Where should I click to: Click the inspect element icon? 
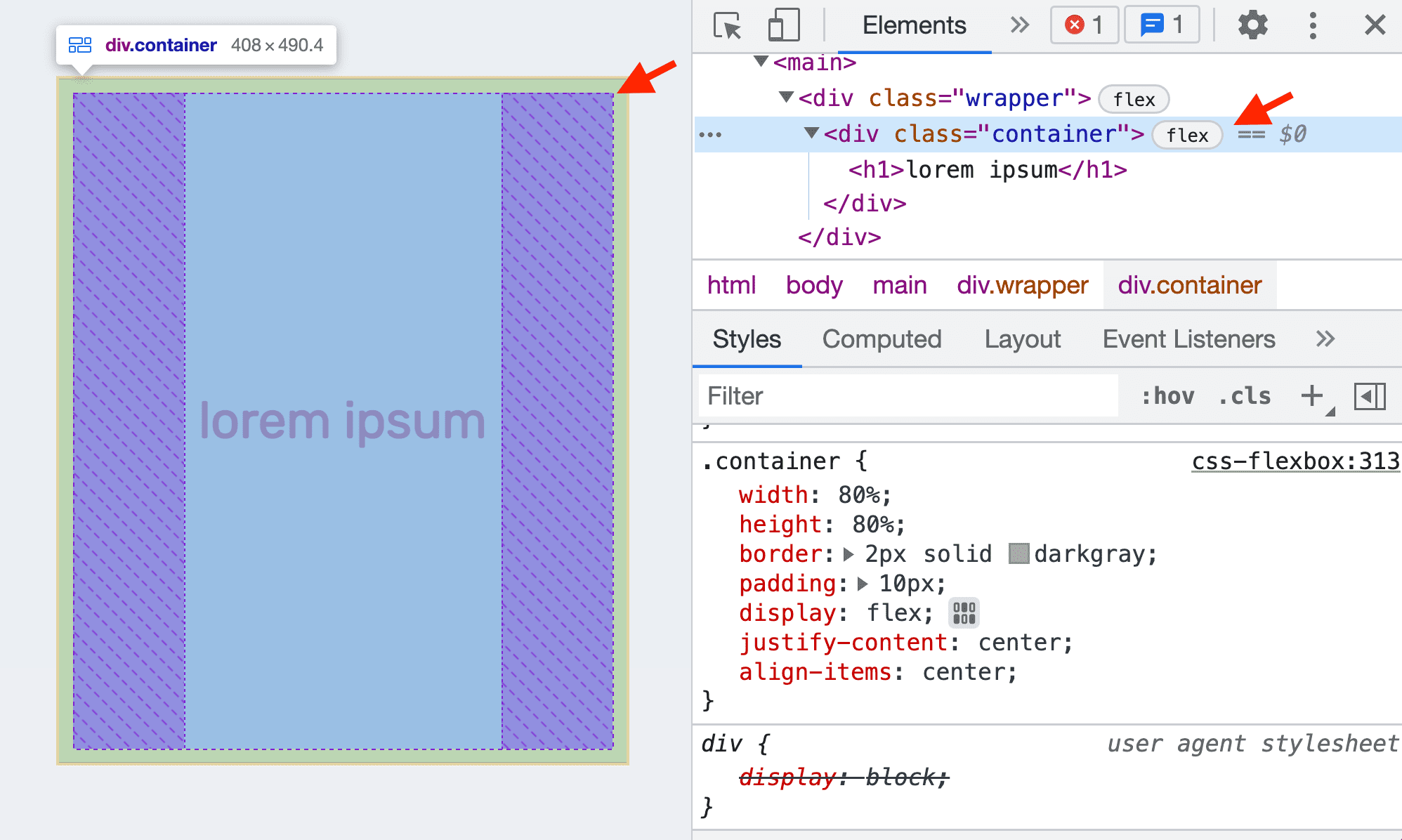[x=722, y=24]
